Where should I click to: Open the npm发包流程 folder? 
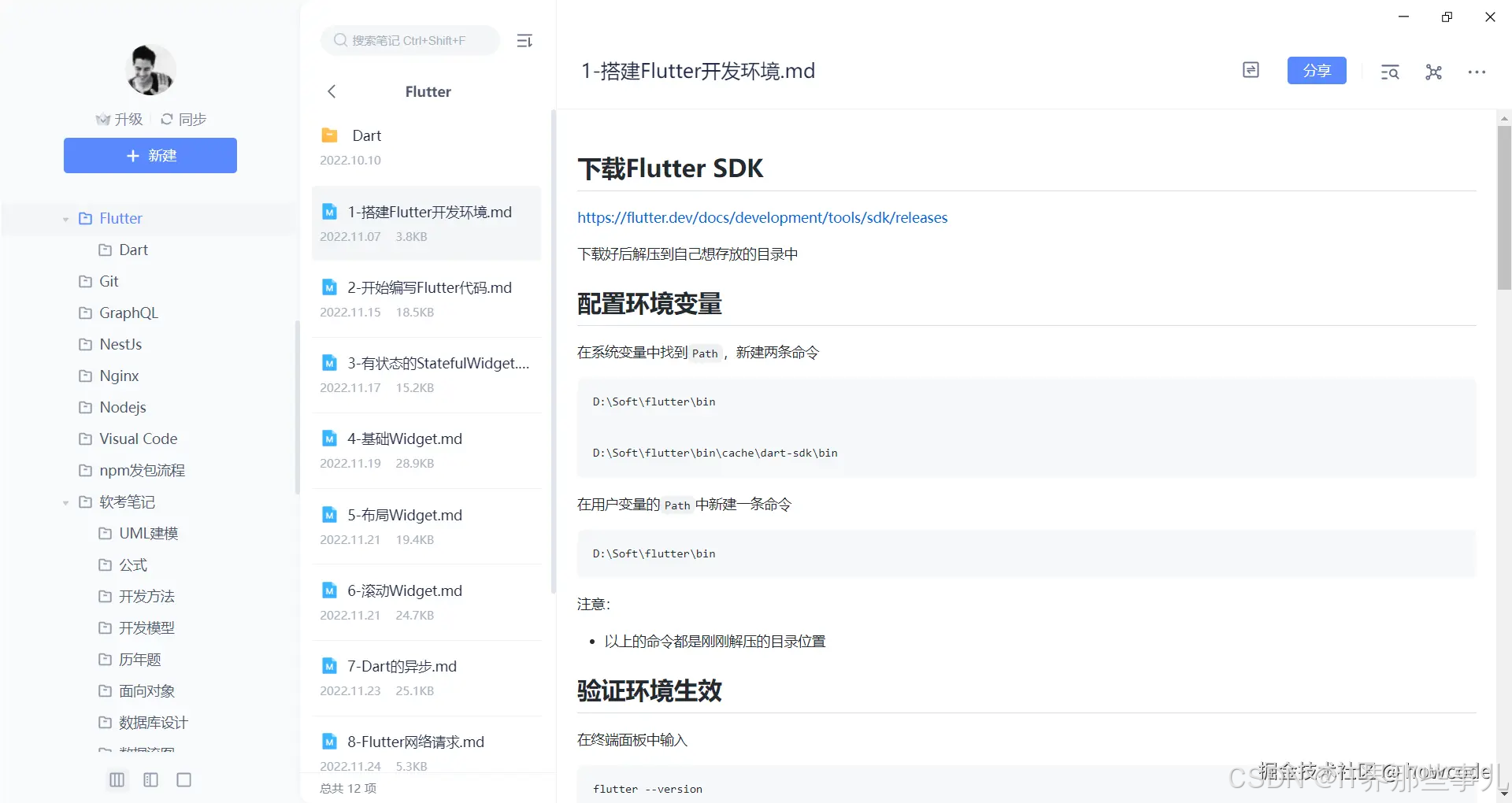coord(142,470)
